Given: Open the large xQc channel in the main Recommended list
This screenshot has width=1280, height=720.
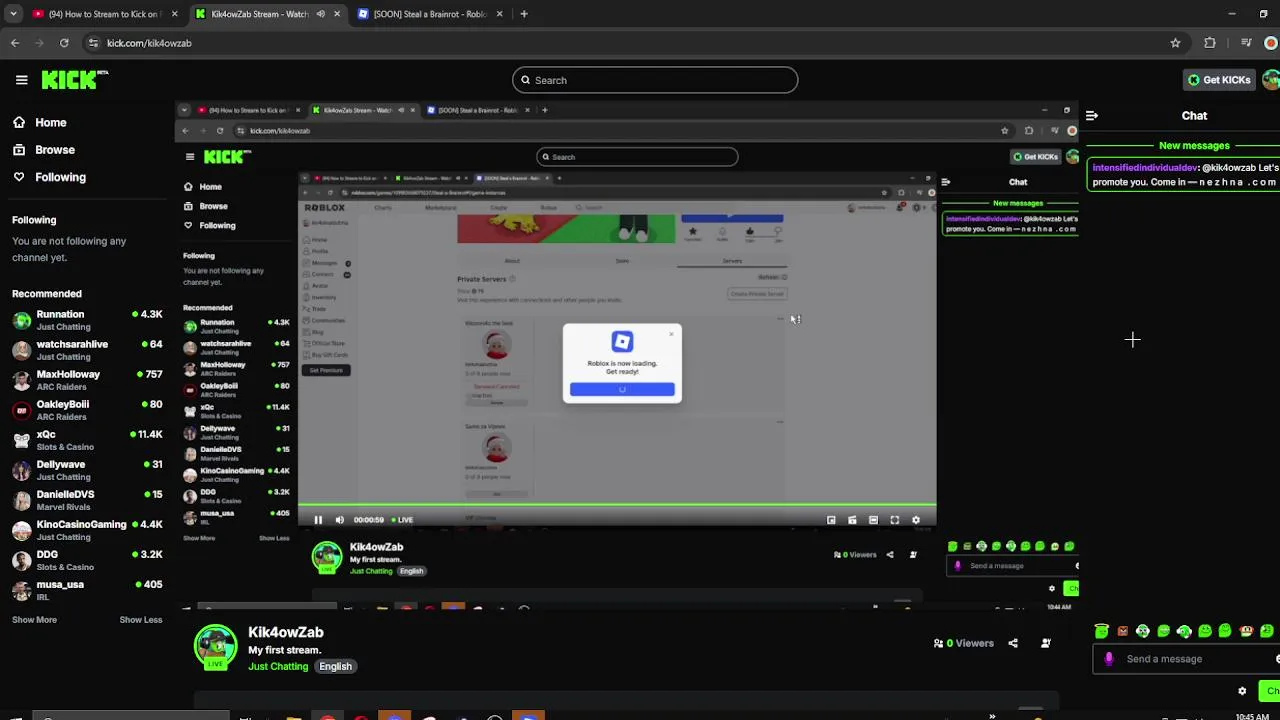Looking at the screenshot, I should pos(87,440).
